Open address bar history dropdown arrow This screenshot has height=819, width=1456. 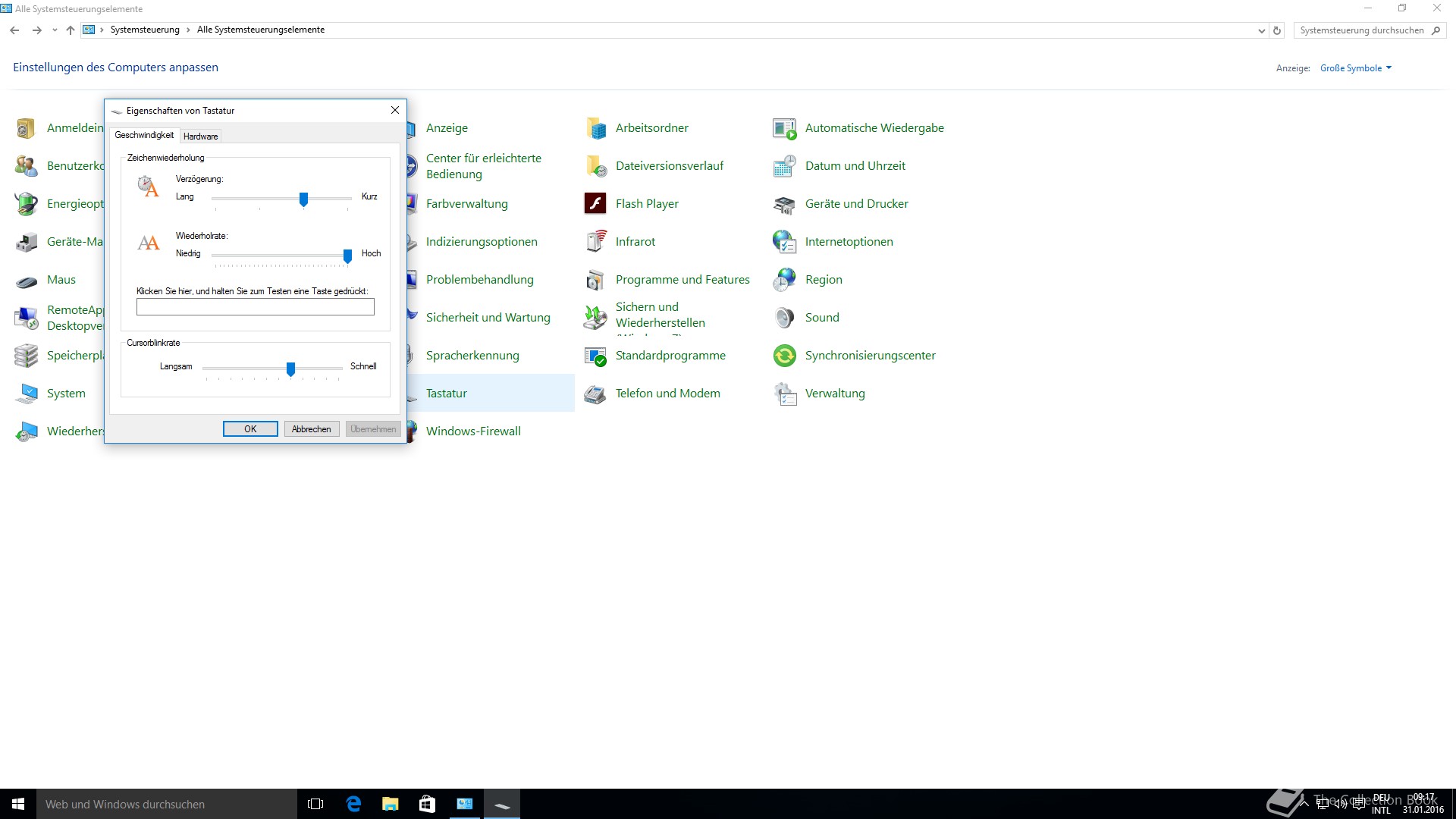pos(1261,30)
